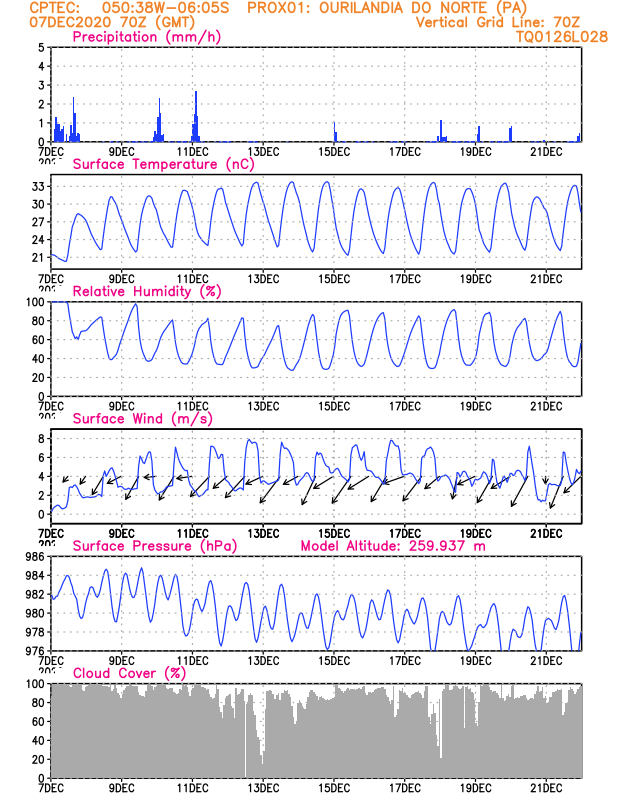Click the 13DEC tick on precipitation axis

[x=263, y=152]
